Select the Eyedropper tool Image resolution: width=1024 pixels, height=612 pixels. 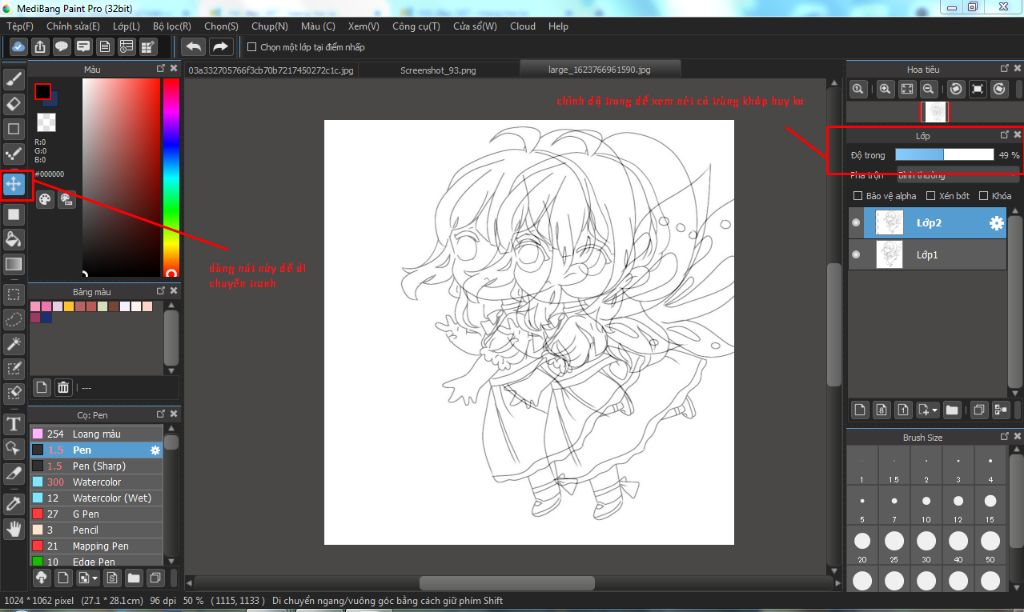pyautogui.click(x=14, y=504)
